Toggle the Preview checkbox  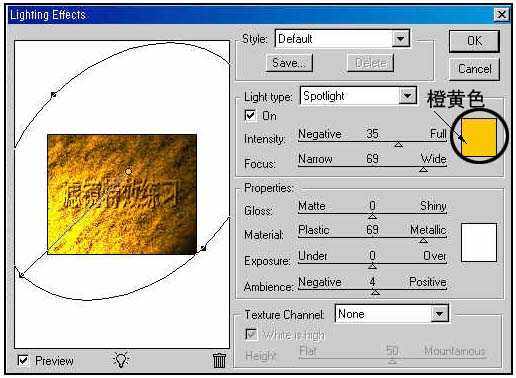(23, 360)
